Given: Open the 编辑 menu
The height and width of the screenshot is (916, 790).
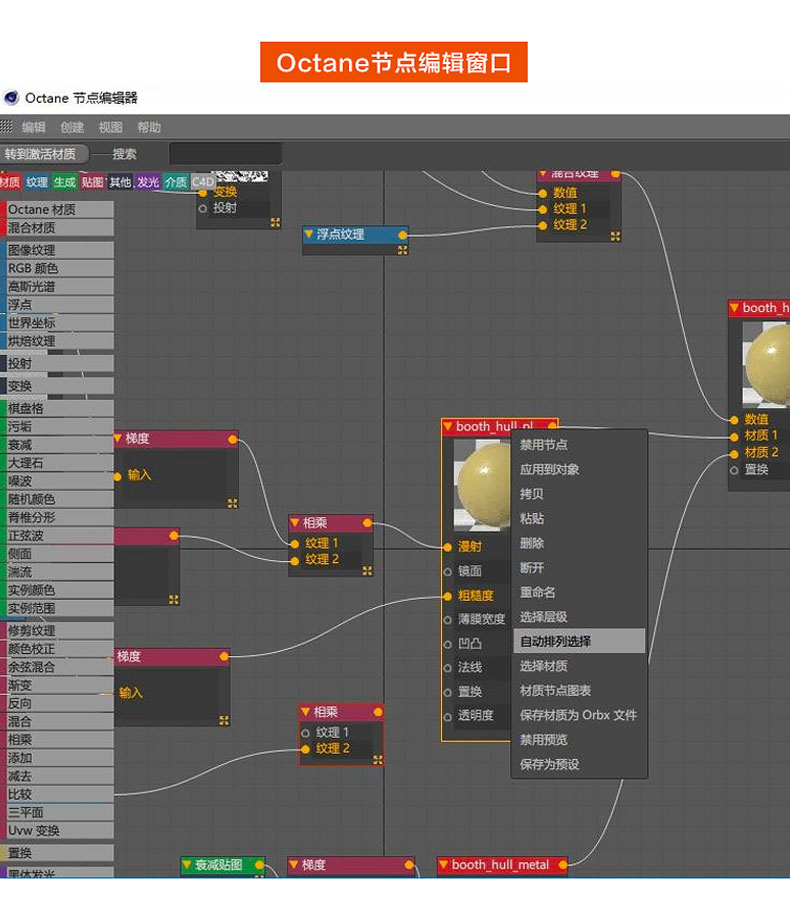Looking at the screenshot, I should (x=33, y=127).
